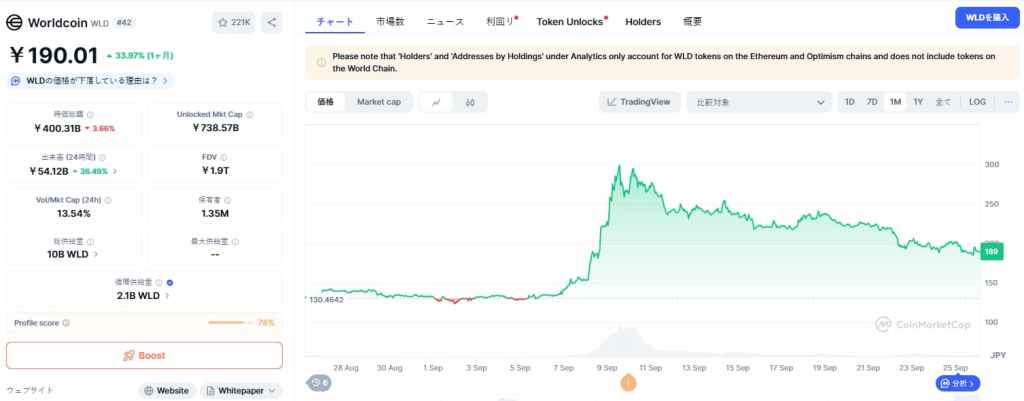Screen dimensions: 1024x401
Task: Click the 1.35M holders value
Action: pos(215,214)
